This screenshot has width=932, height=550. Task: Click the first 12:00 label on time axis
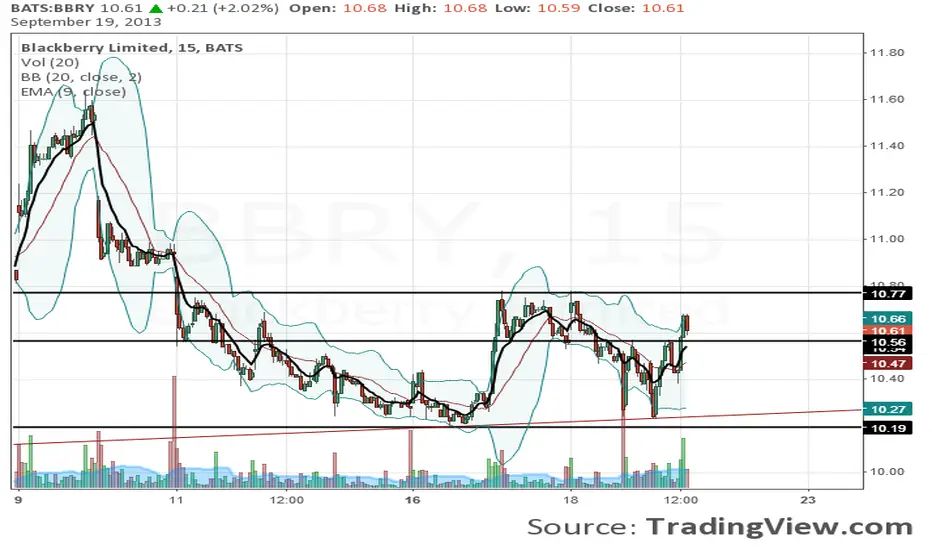point(286,500)
